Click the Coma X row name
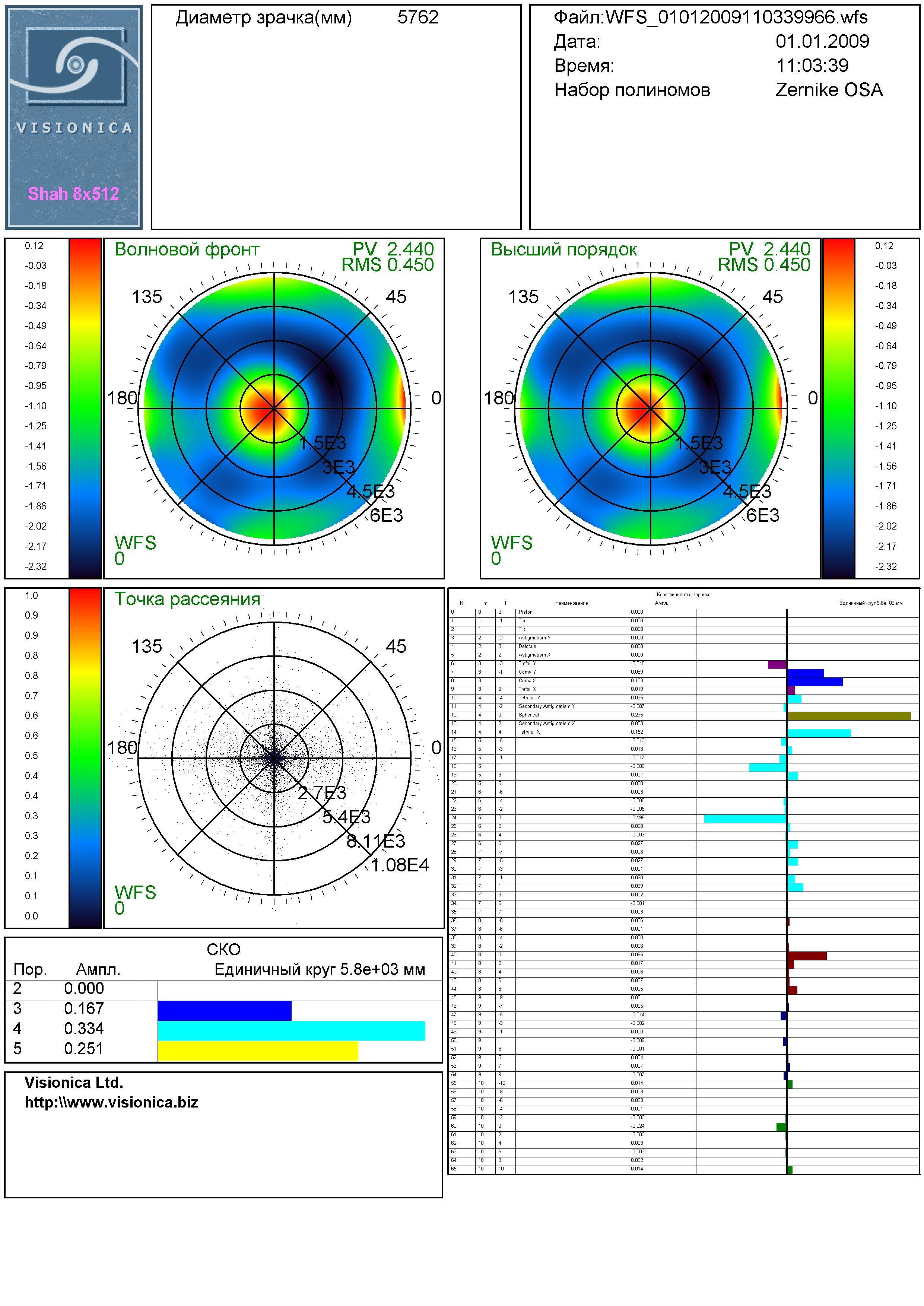This screenshot has height=1306, width=924. pyautogui.click(x=527, y=681)
